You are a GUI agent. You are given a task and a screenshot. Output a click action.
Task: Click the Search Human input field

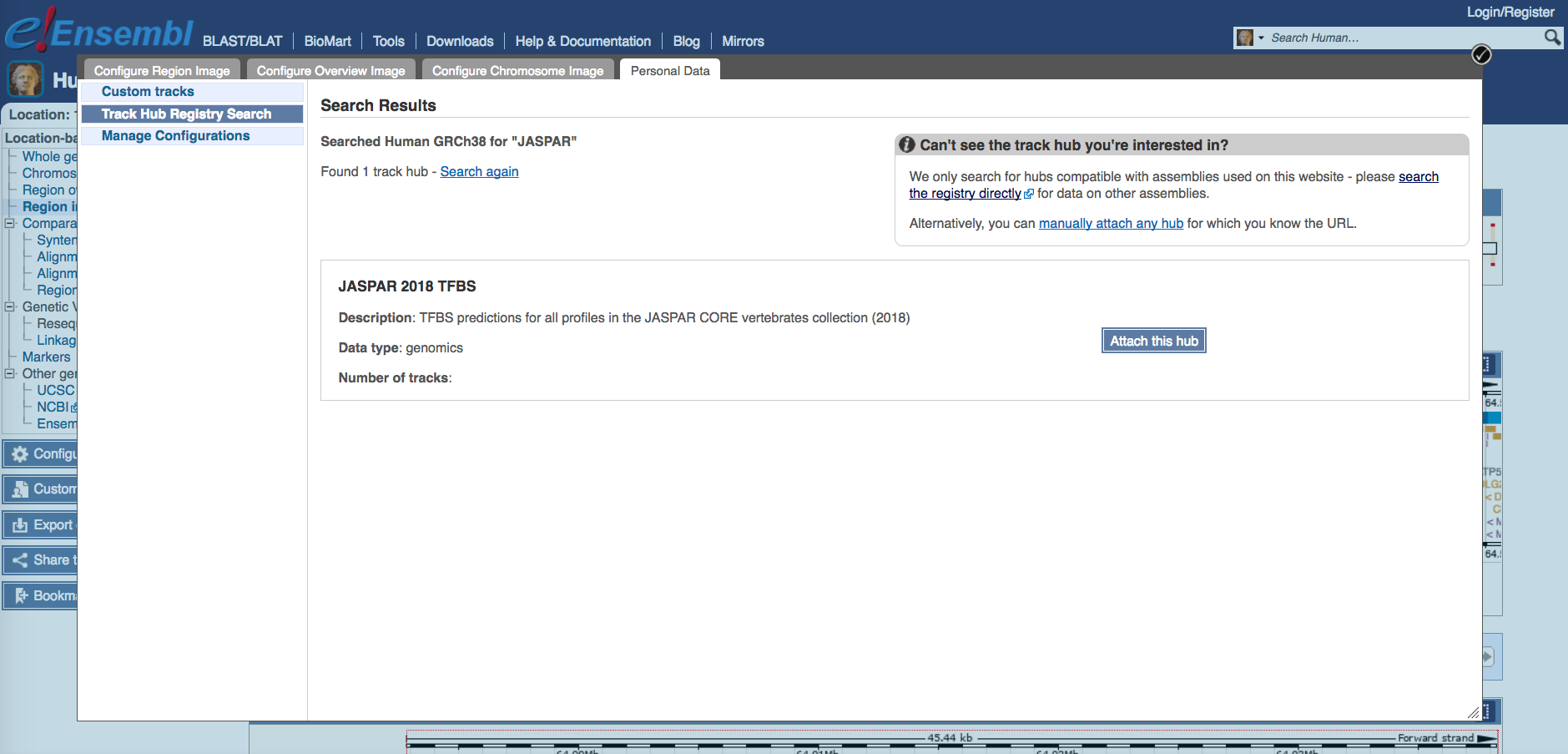point(1402,38)
